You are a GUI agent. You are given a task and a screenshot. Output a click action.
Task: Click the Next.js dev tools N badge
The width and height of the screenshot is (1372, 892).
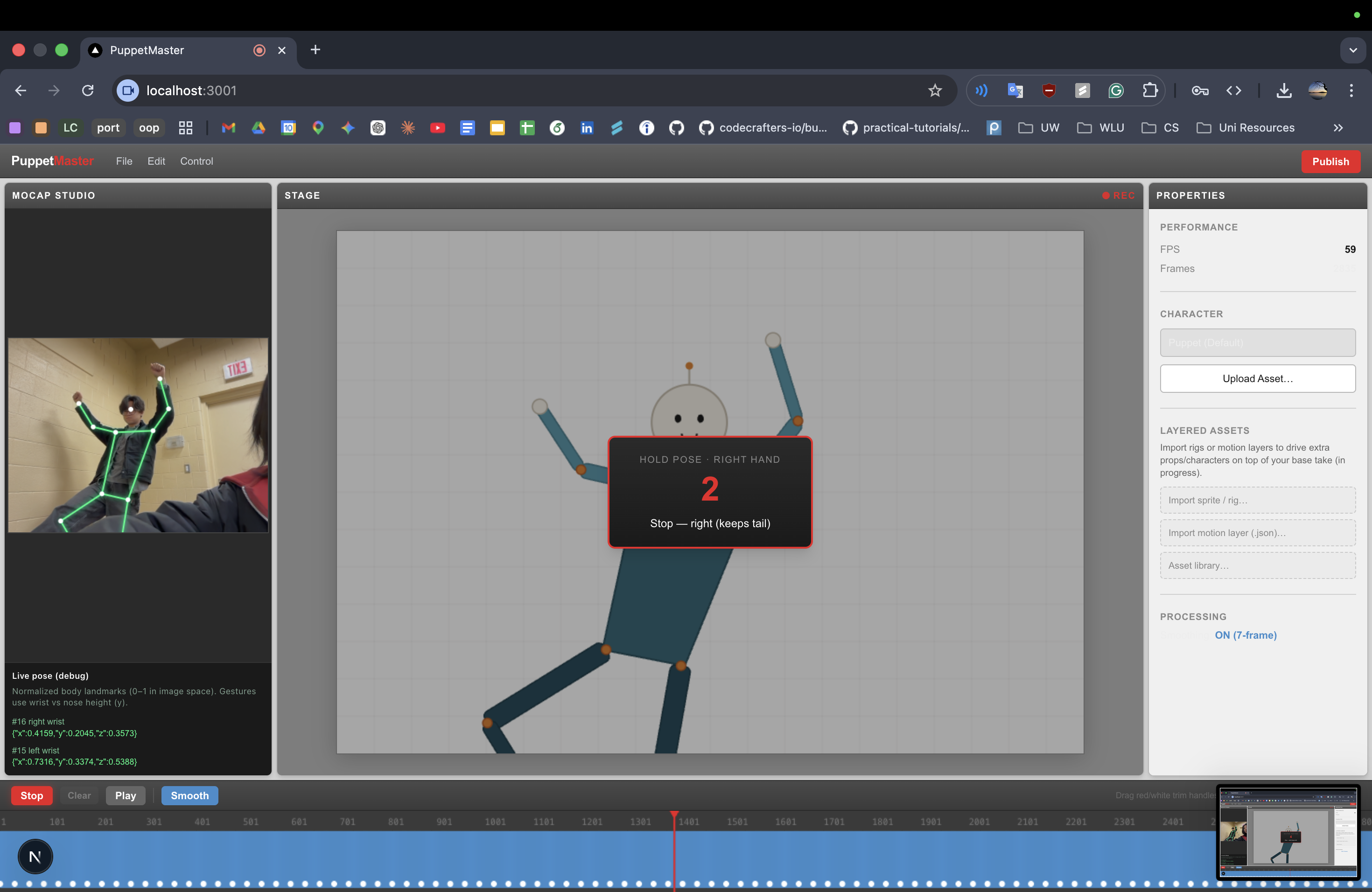click(x=35, y=856)
